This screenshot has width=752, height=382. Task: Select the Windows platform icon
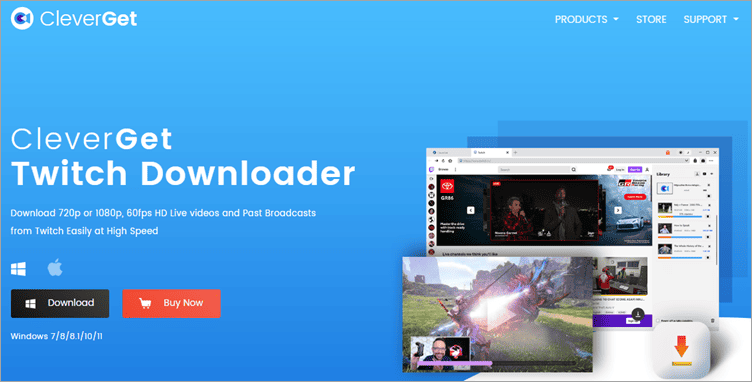18,269
